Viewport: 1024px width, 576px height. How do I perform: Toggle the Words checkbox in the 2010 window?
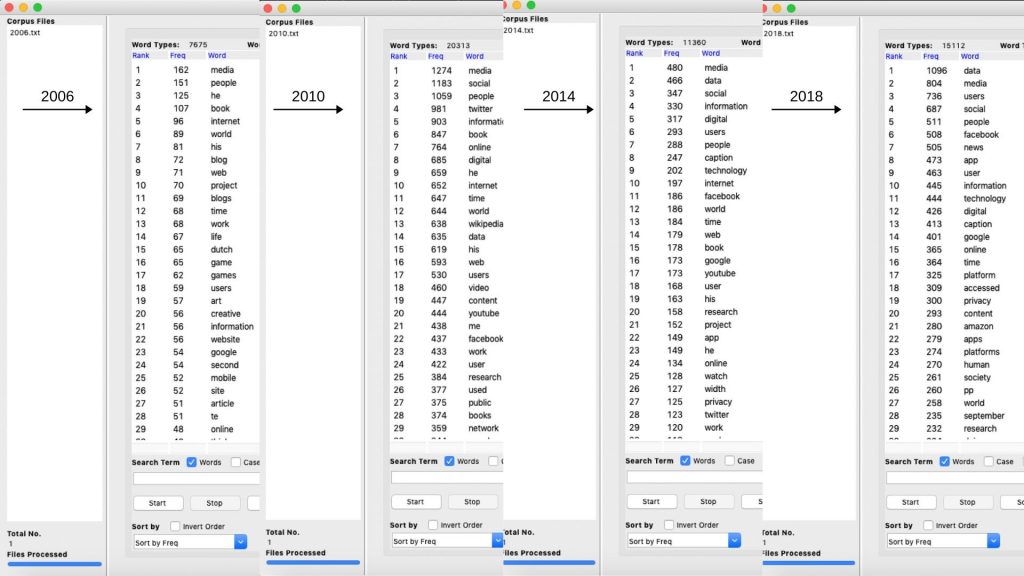click(x=449, y=461)
